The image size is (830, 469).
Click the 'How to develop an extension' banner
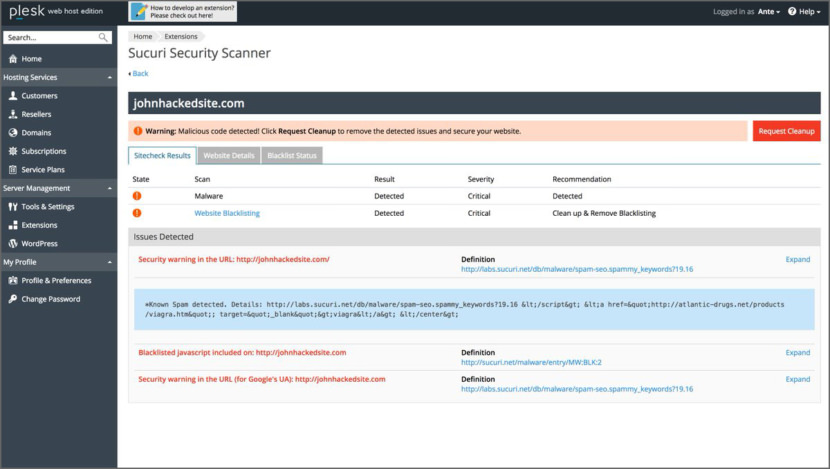[x=183, y=12]
